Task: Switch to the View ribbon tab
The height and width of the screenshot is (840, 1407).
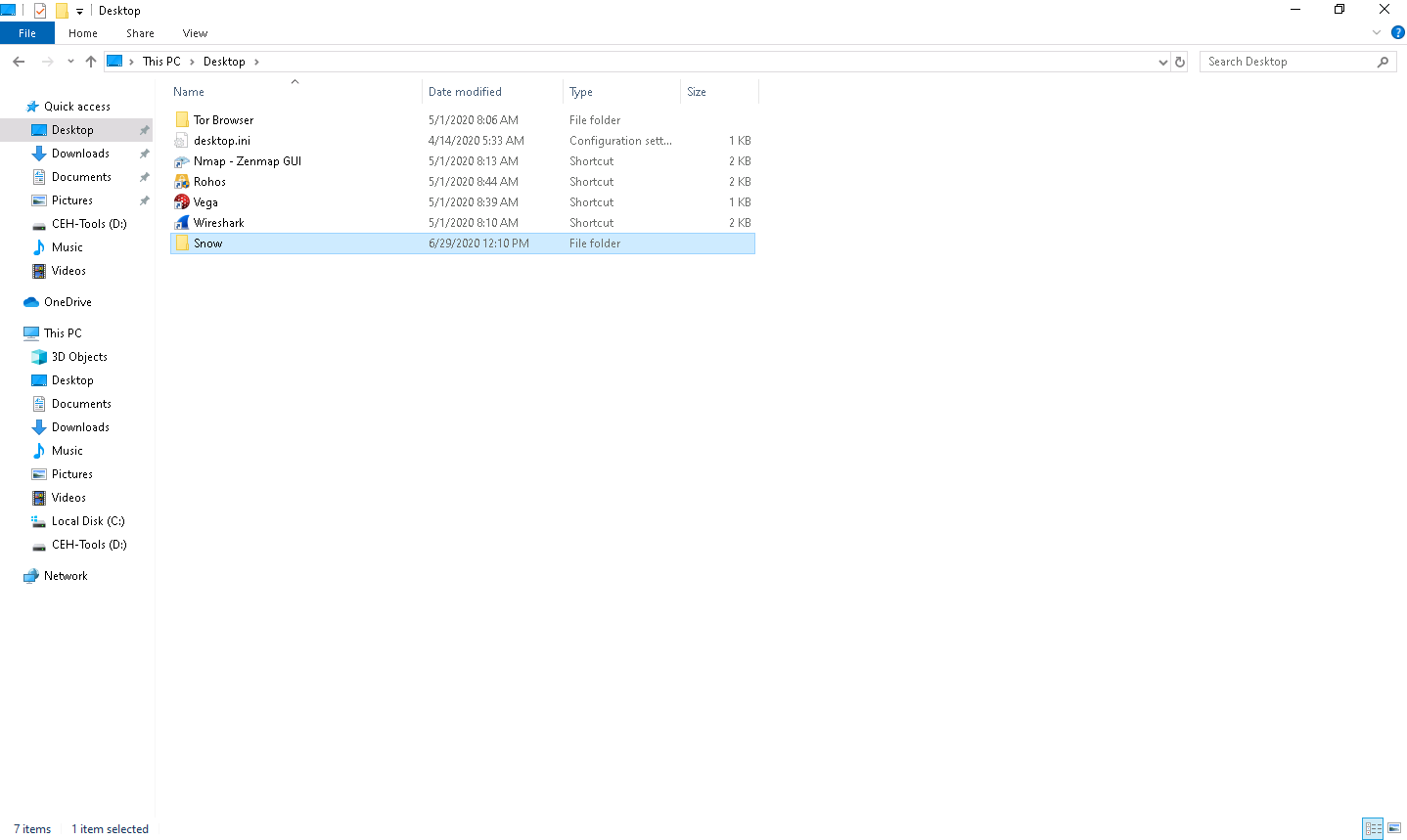Action: click(195, 33)
